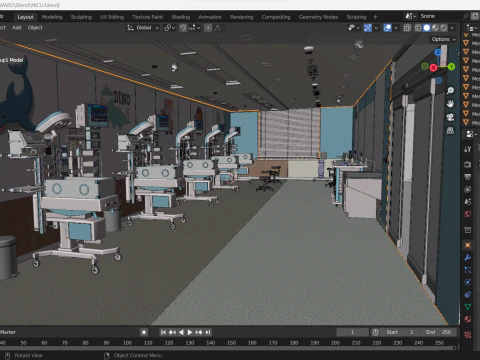Viewport: 480px width, 360px height.
Task: Open Material properties tab
Action: pyautogui.click(x=468, y=319)
